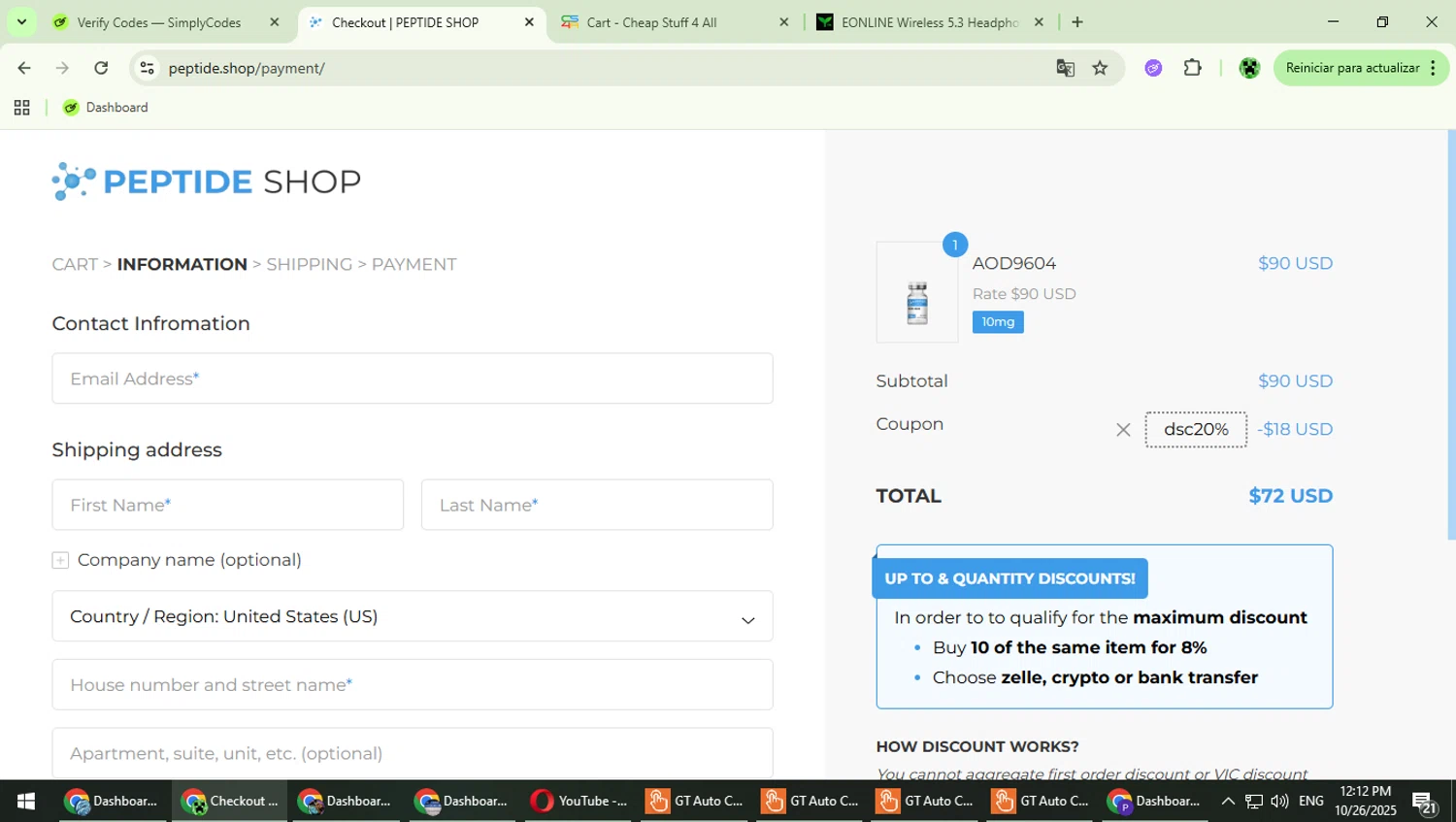Go back to previous page

pyautogui.click(x=24, y=68)
